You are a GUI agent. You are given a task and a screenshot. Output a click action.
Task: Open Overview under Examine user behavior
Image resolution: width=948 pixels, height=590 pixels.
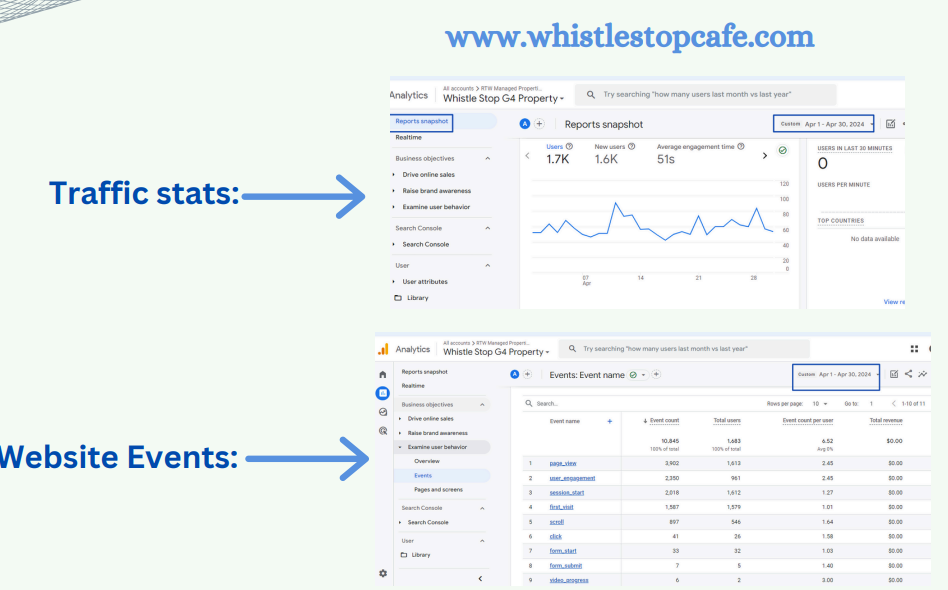pos(427,461)
